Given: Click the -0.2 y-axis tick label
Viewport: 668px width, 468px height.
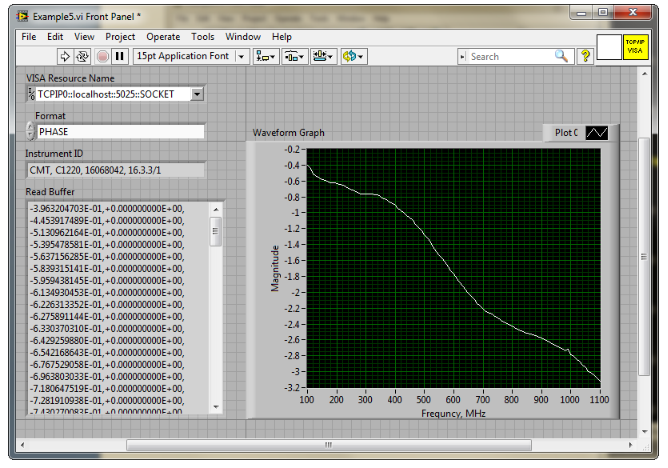Looking at the screenshot, I should pyautogui.click(x=292, y=149).
